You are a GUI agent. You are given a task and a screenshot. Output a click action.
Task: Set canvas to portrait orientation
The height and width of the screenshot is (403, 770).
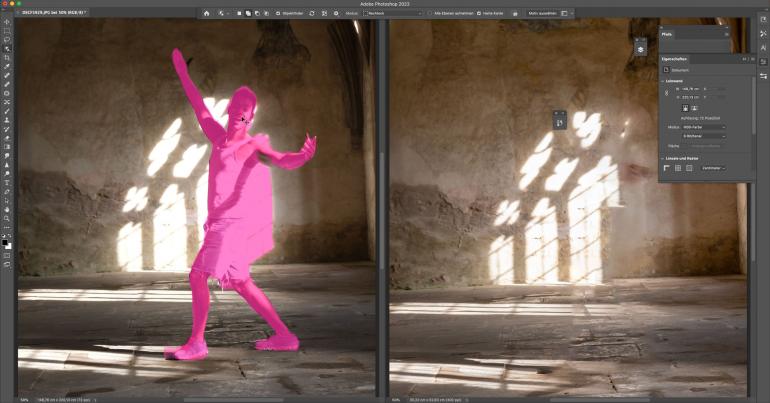(x=686, y=108)
